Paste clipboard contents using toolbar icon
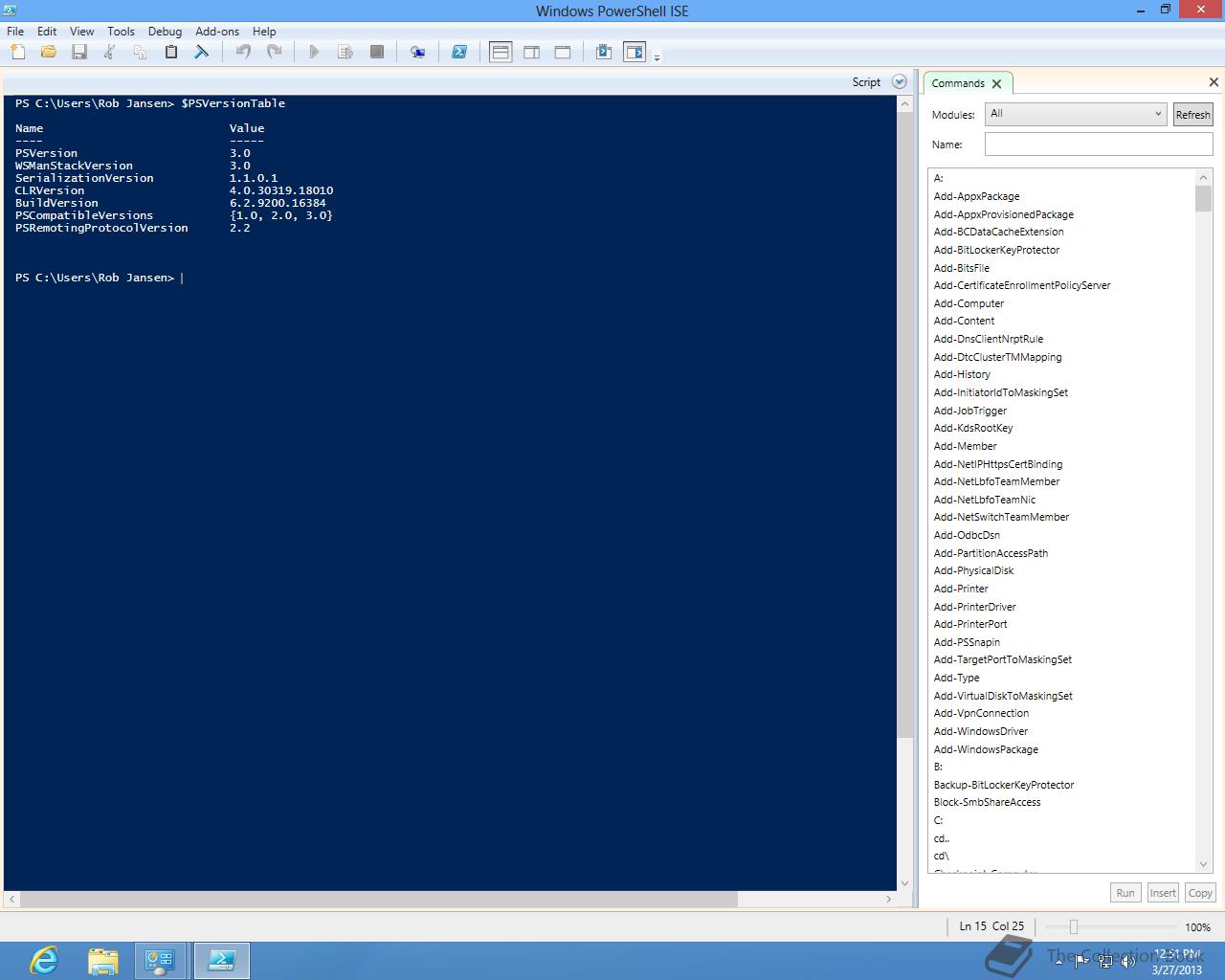The height and width of the screenshot is (980, 1225). (171, 53)
